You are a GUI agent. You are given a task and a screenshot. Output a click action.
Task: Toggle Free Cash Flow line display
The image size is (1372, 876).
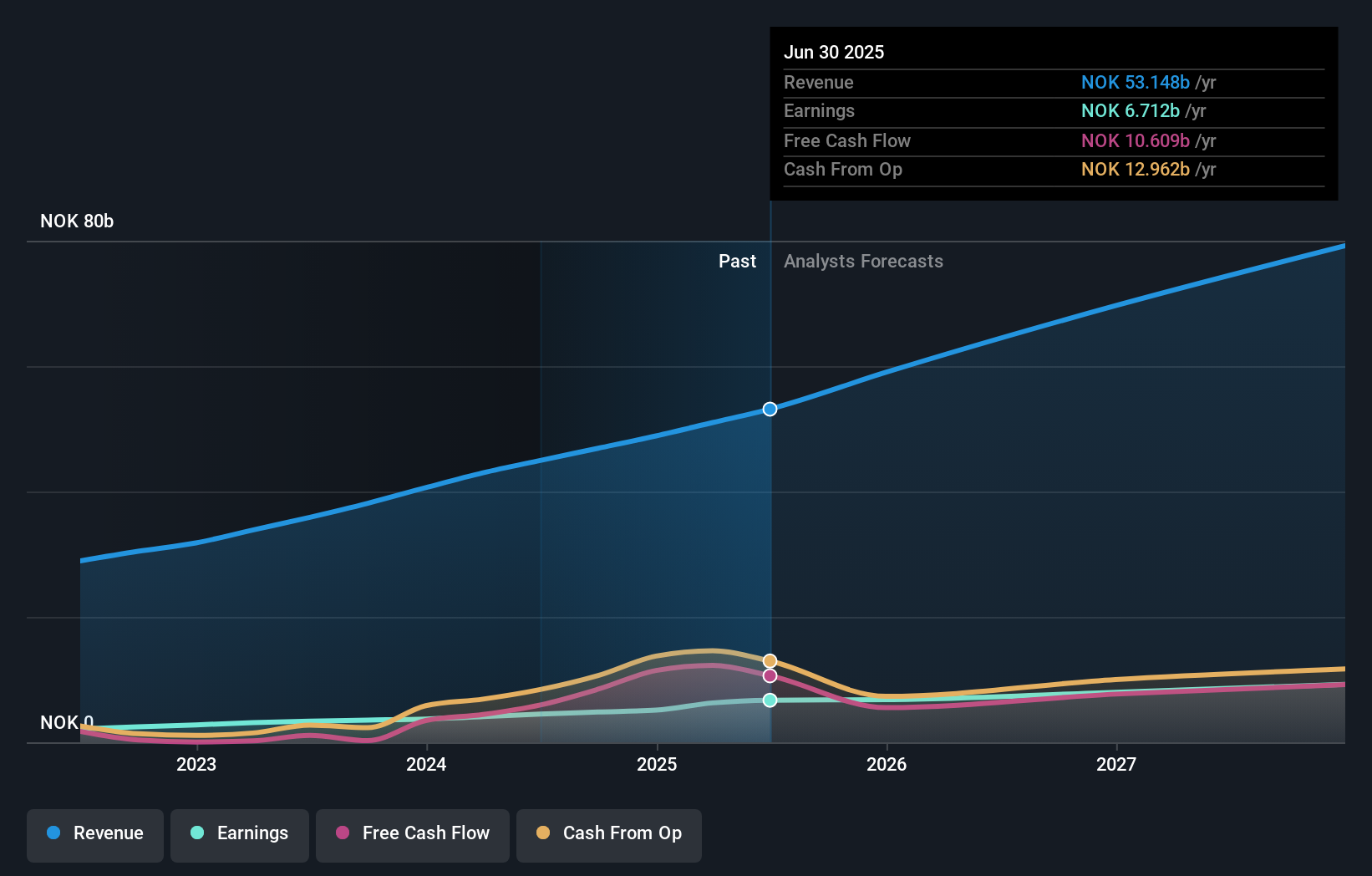pos(412,835)
